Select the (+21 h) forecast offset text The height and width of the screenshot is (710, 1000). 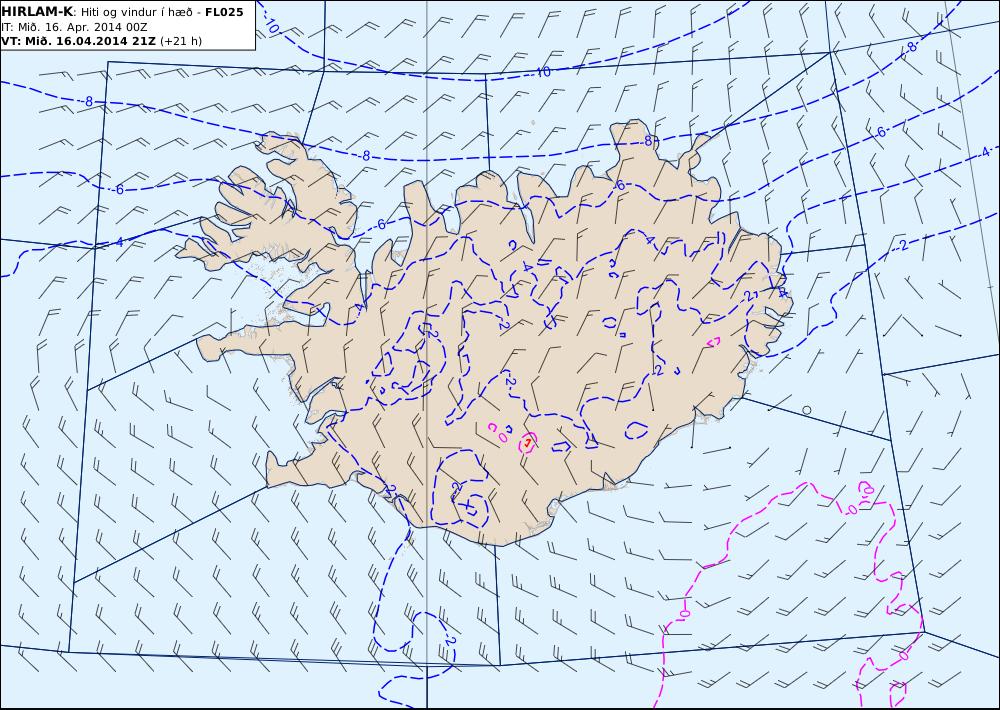click(180, 41)
